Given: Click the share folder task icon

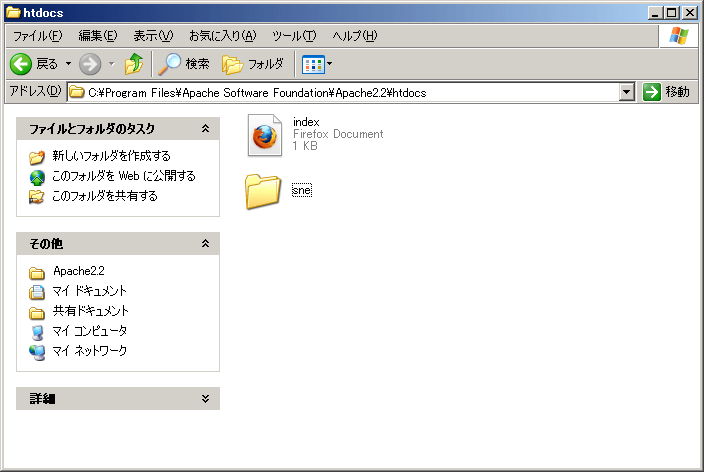Looking at the screenshot, I should point(37,197).
